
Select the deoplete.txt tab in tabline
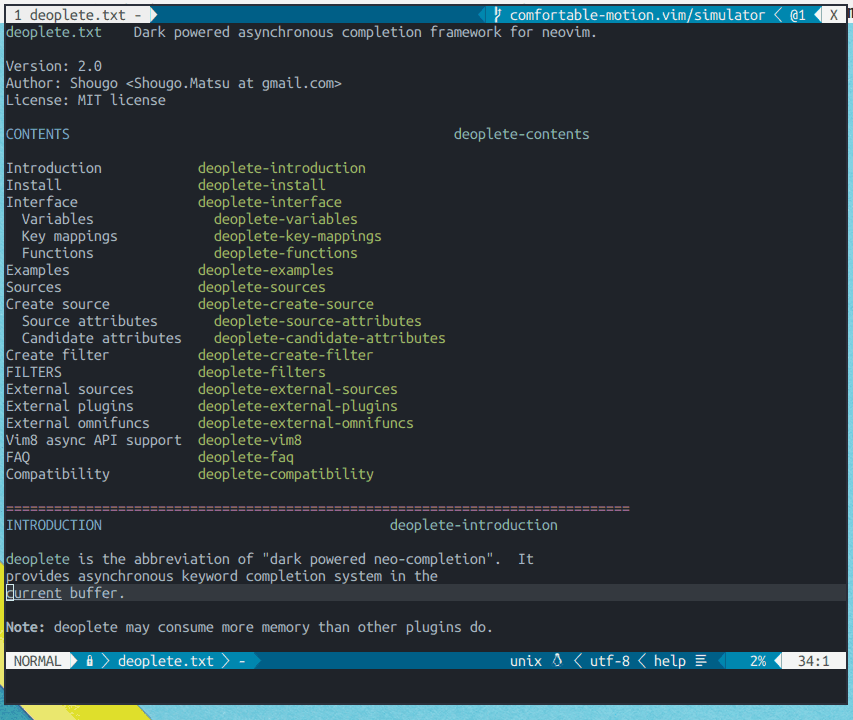77,15
